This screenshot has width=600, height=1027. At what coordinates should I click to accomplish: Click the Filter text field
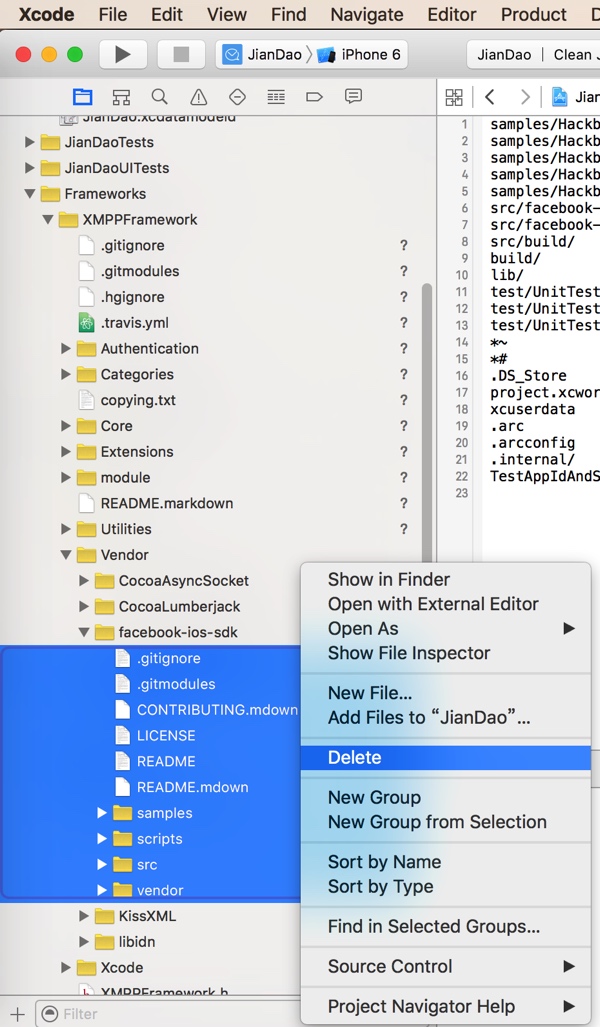pos(170,1014)
